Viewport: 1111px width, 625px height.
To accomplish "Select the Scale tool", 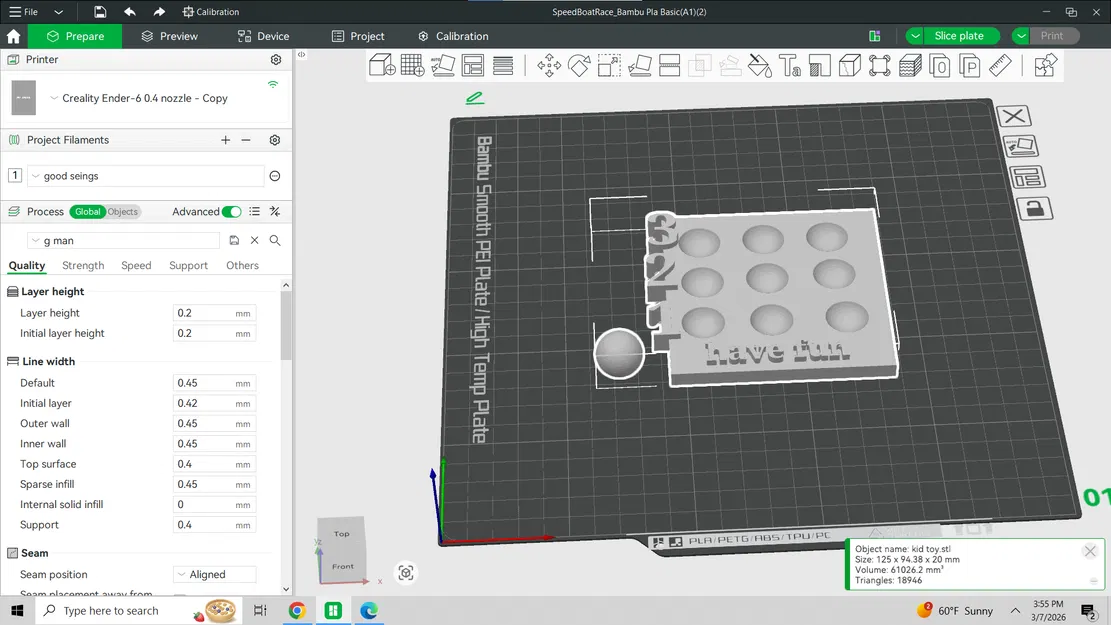I will click(x=608, y=65).
